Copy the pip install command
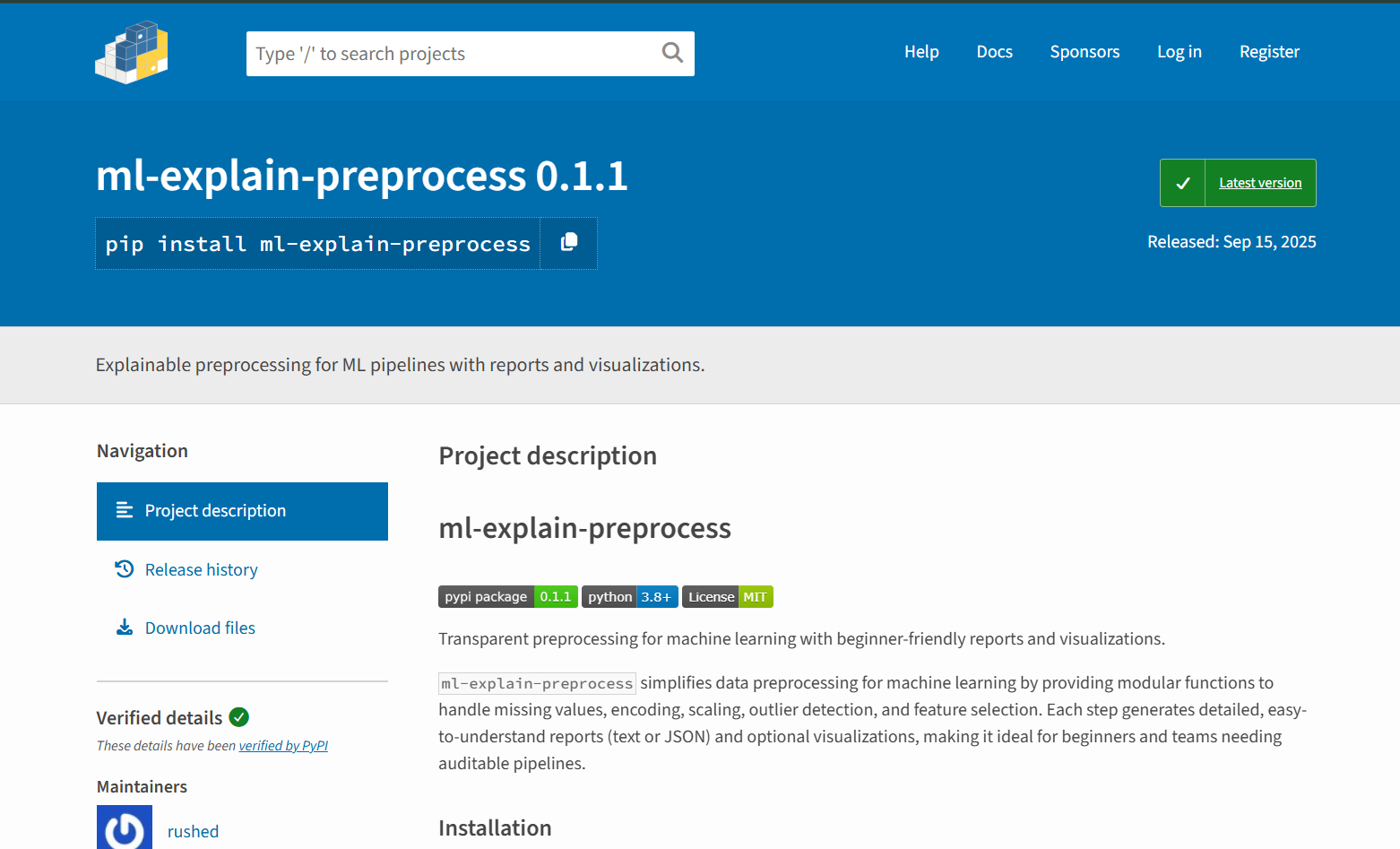The image size is (1400, 849). coord(569,243)
